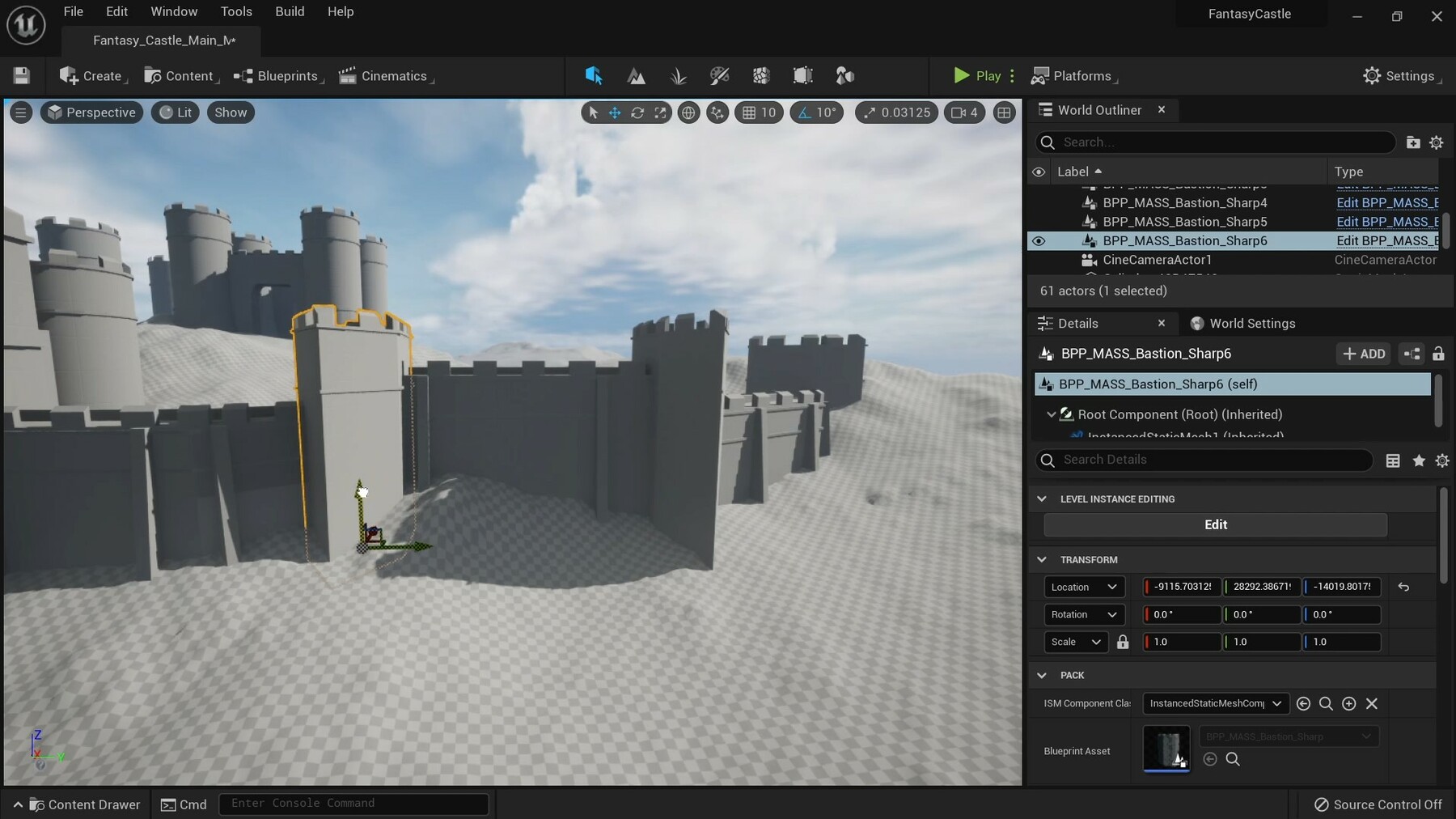
Task: Open the Build menu
Action: [290, 11]
